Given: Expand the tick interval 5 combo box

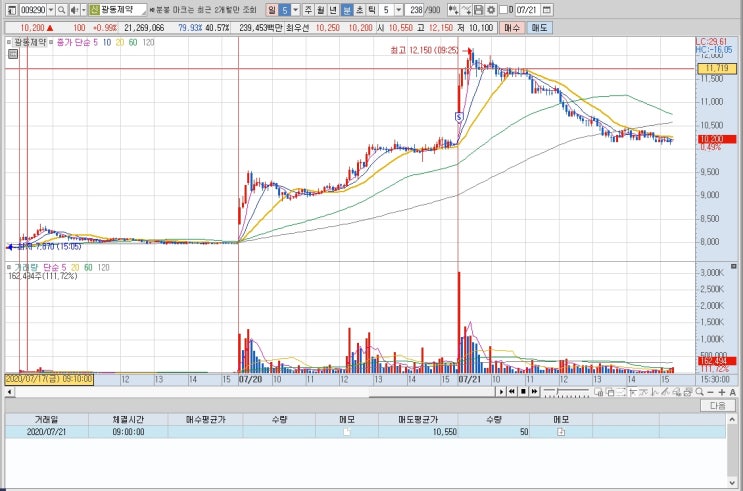Looking at the screenshot, I should 399,9.
